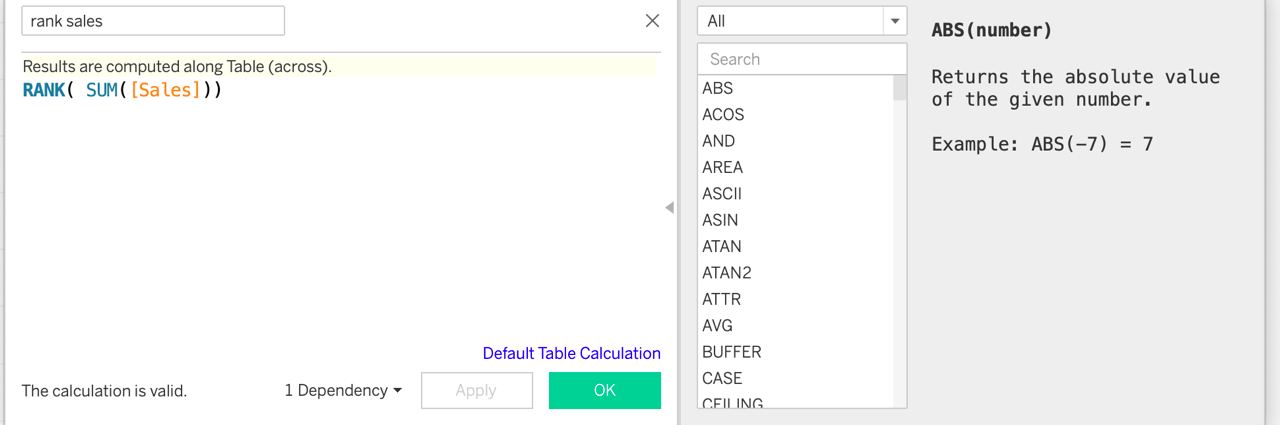1280x425 pixels.
Task: Click the Apply button
Action: pos(476,390)
